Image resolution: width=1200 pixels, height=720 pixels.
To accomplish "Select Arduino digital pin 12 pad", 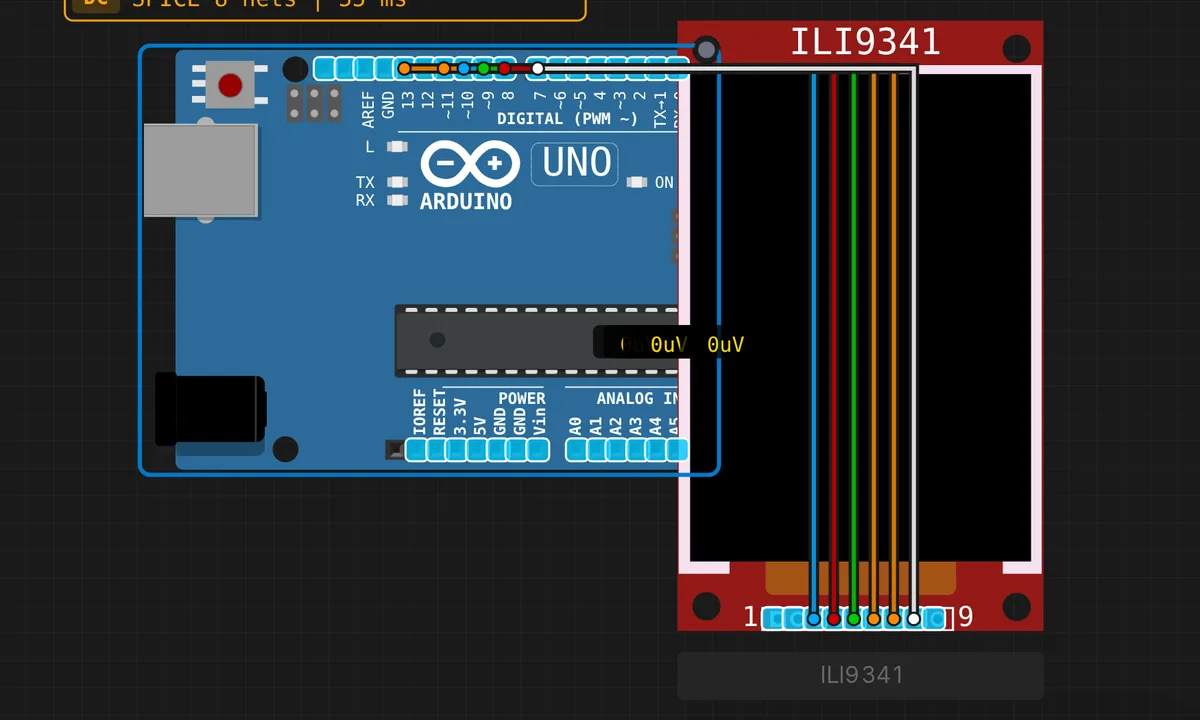I will tap(426, 68).
